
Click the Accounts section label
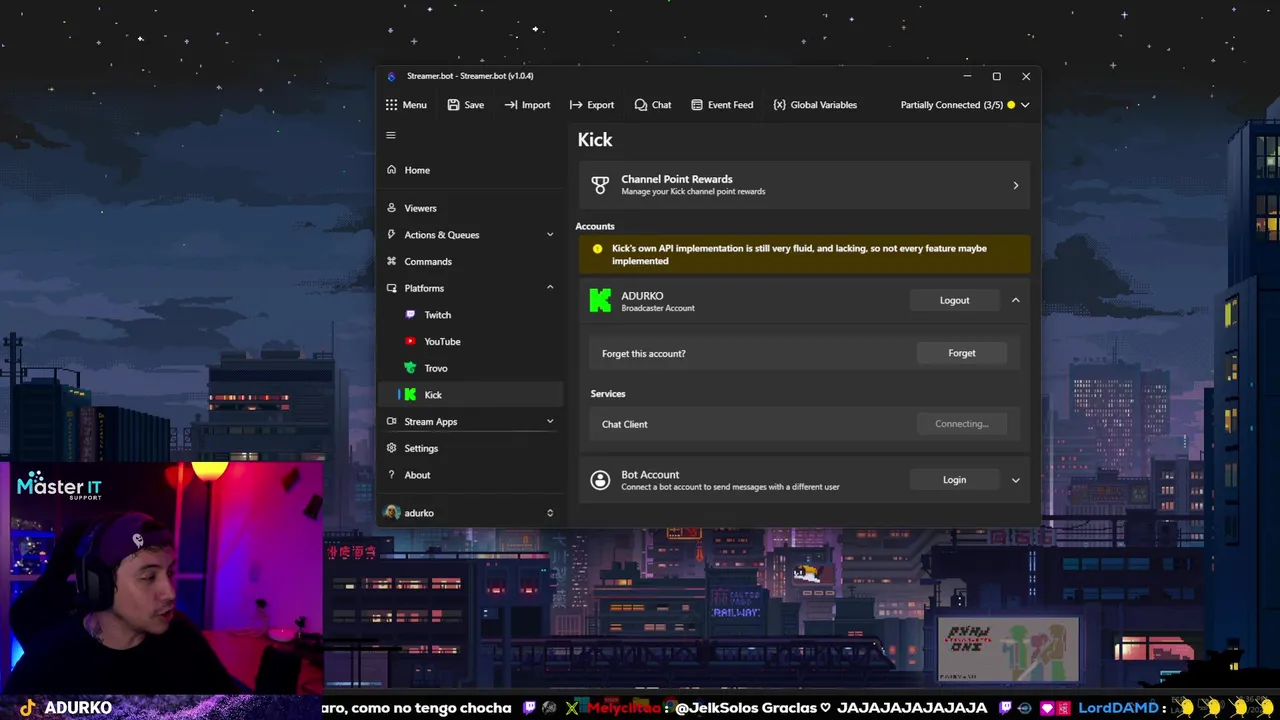[595, 226]
